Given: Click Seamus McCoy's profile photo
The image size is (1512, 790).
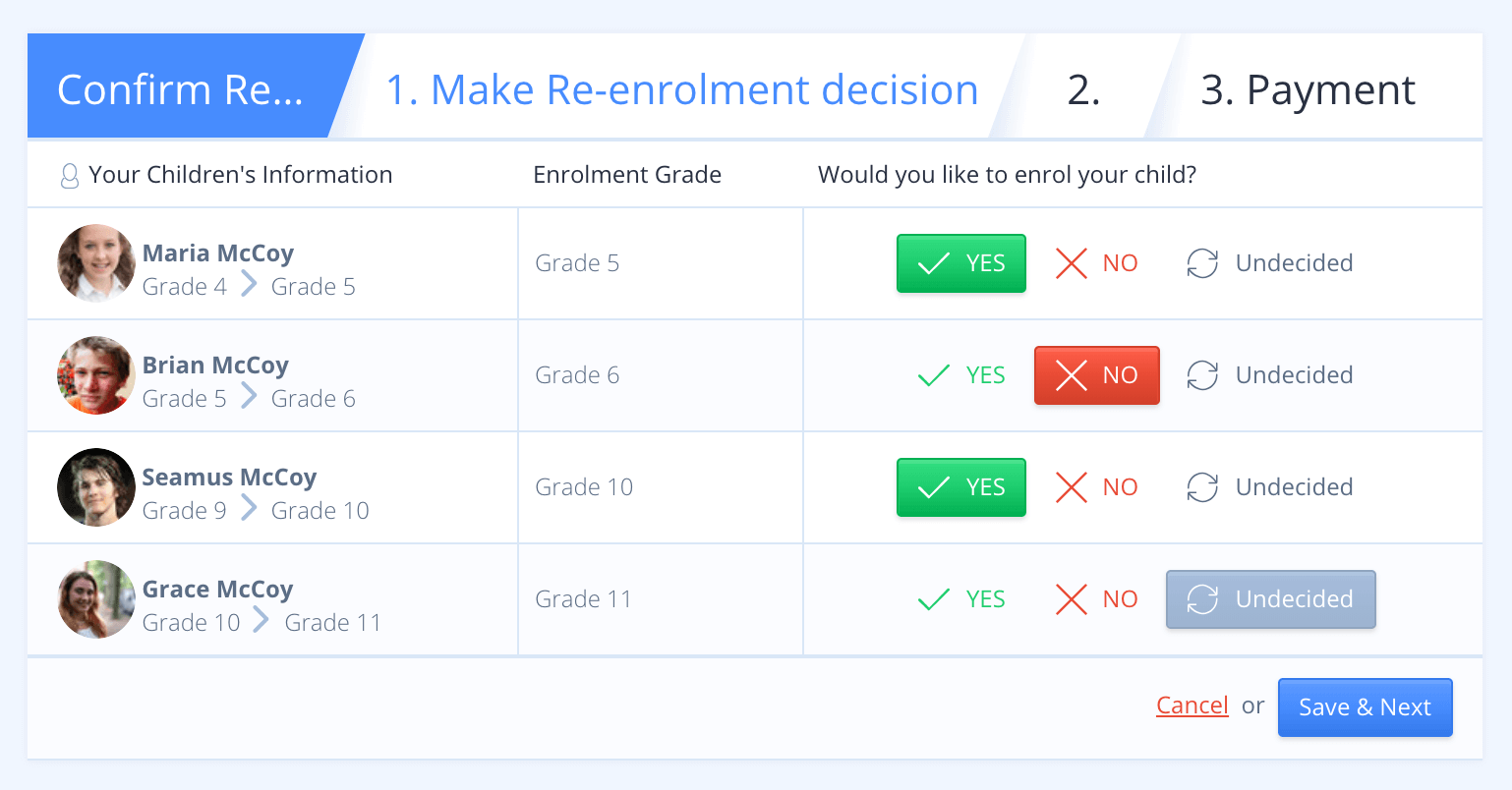Looking at the screenshot, I should 96,487.
